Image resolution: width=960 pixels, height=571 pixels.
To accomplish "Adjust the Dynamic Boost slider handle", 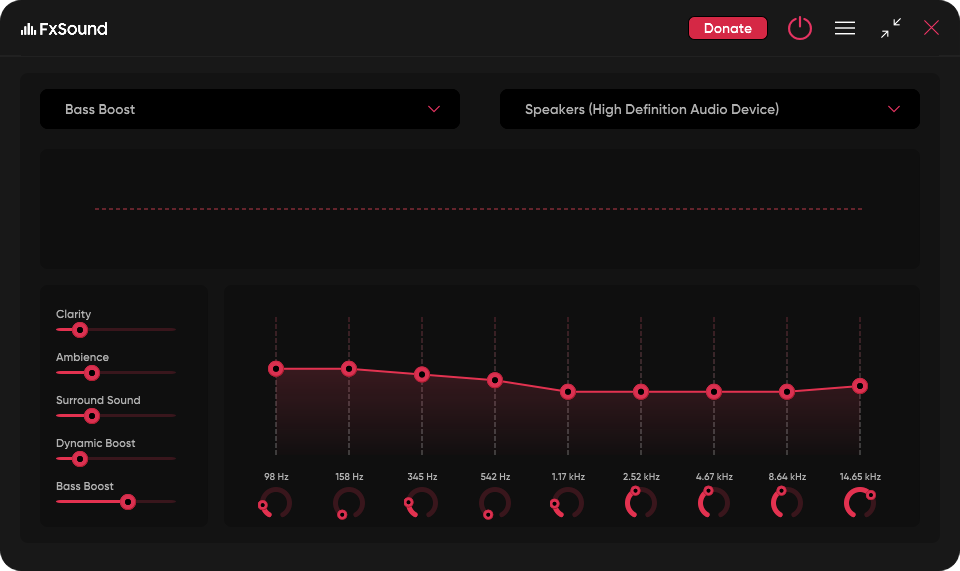I will pyautogui.click(x=80, y=459).
